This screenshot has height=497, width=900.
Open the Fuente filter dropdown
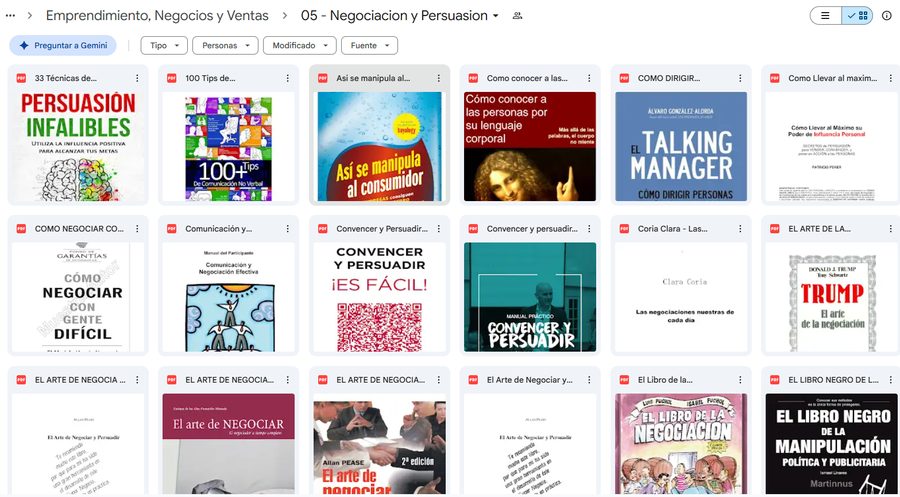[370, 45]
